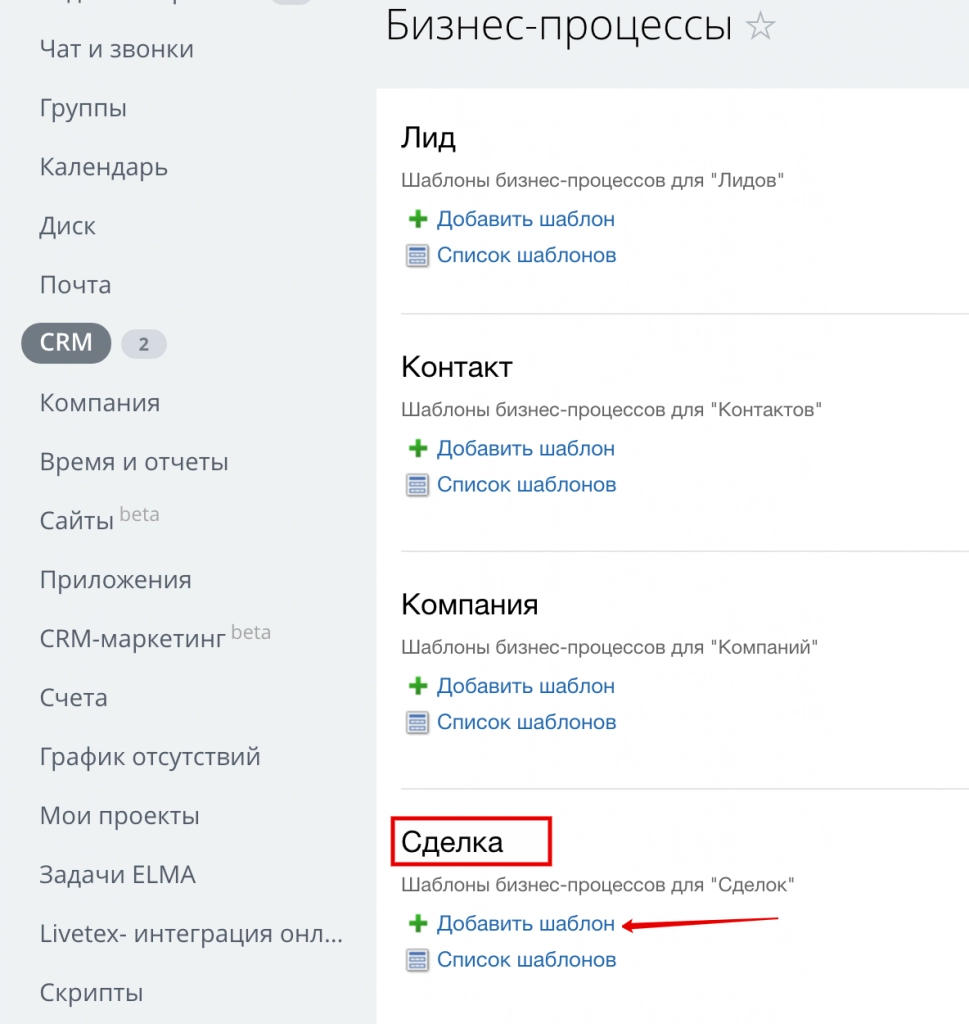969x1024 pixels.
Task: Click the notification counter badge next to CRM
Action: point(144,343)
